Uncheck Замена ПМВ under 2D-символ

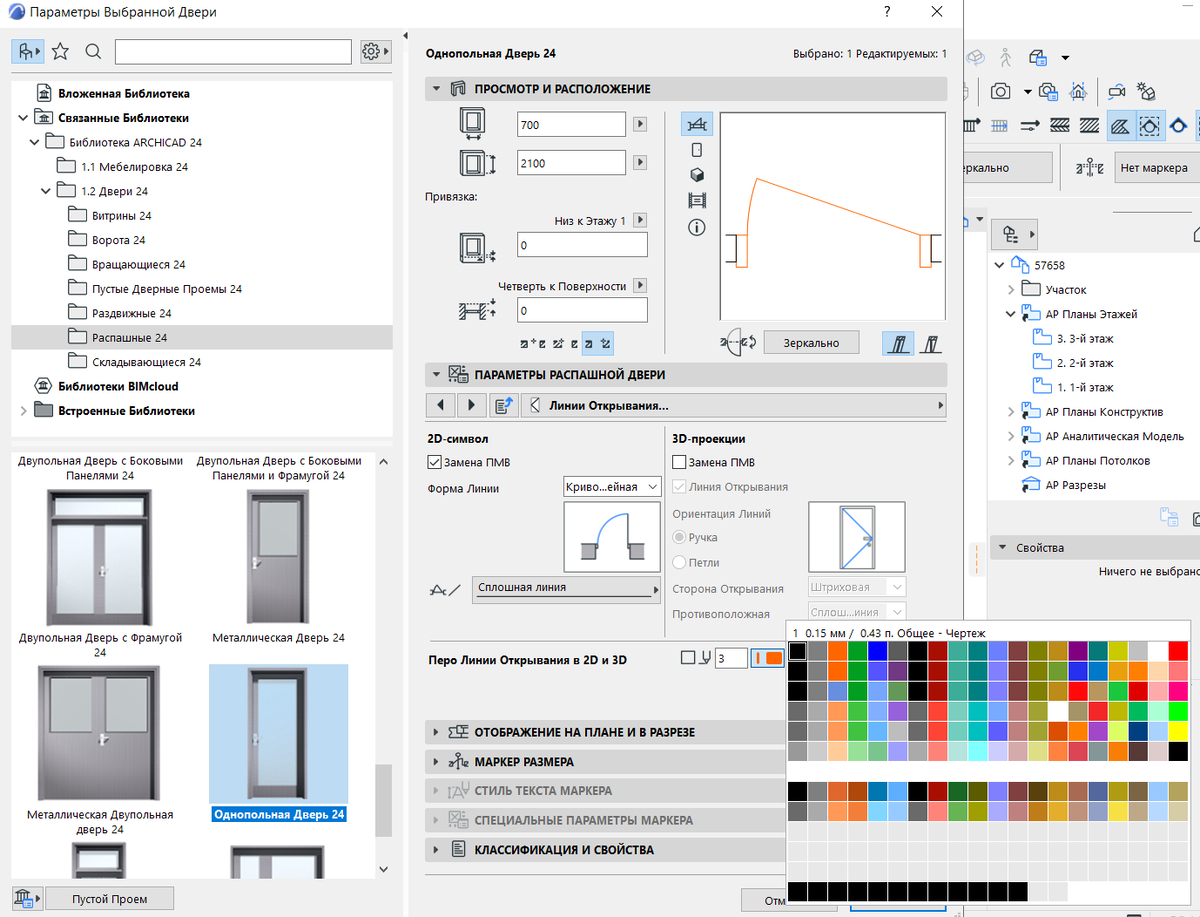pos(434,462)
